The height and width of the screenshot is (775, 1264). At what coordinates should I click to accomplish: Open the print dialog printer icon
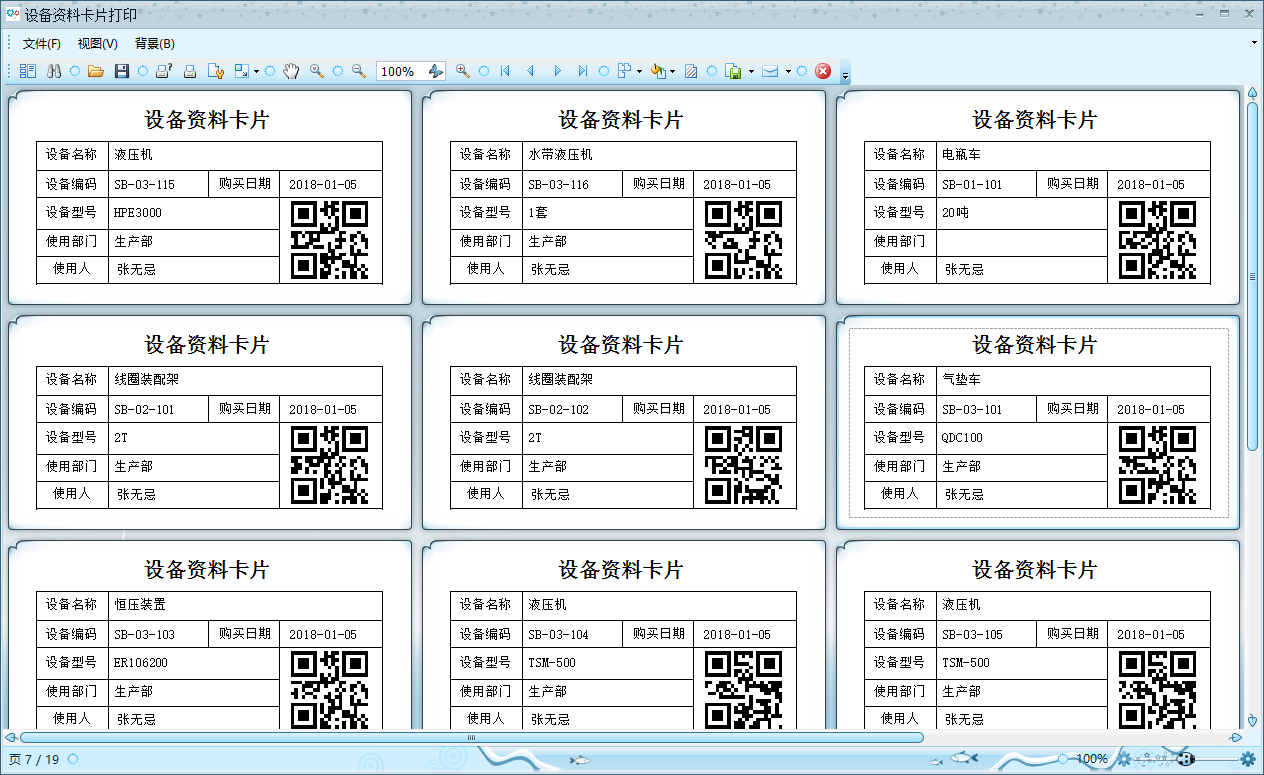coord(164,71)
